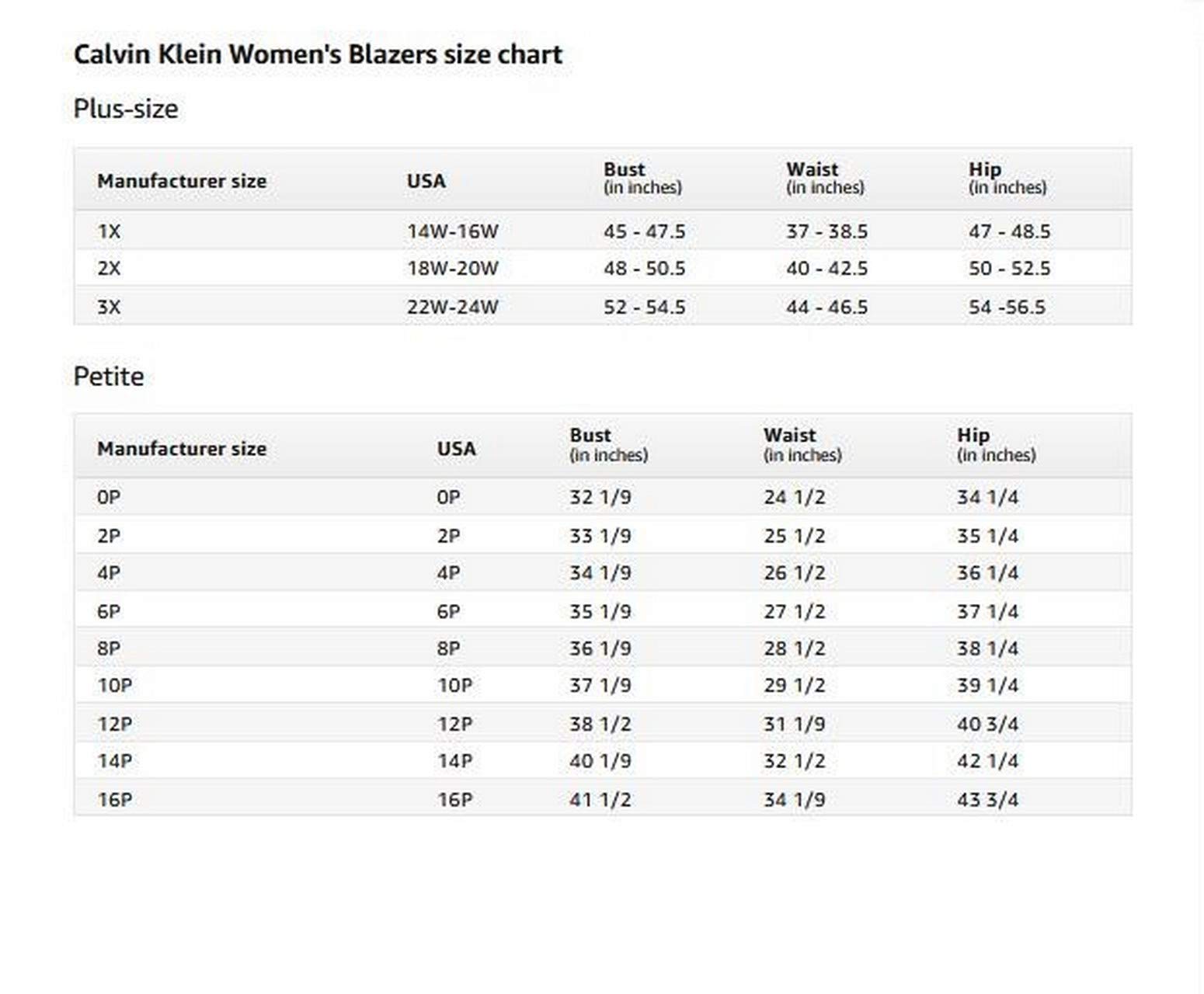Click the 16P hip value 43 3/4
Screen dimensions: 1204x994
tap(988, 799)
